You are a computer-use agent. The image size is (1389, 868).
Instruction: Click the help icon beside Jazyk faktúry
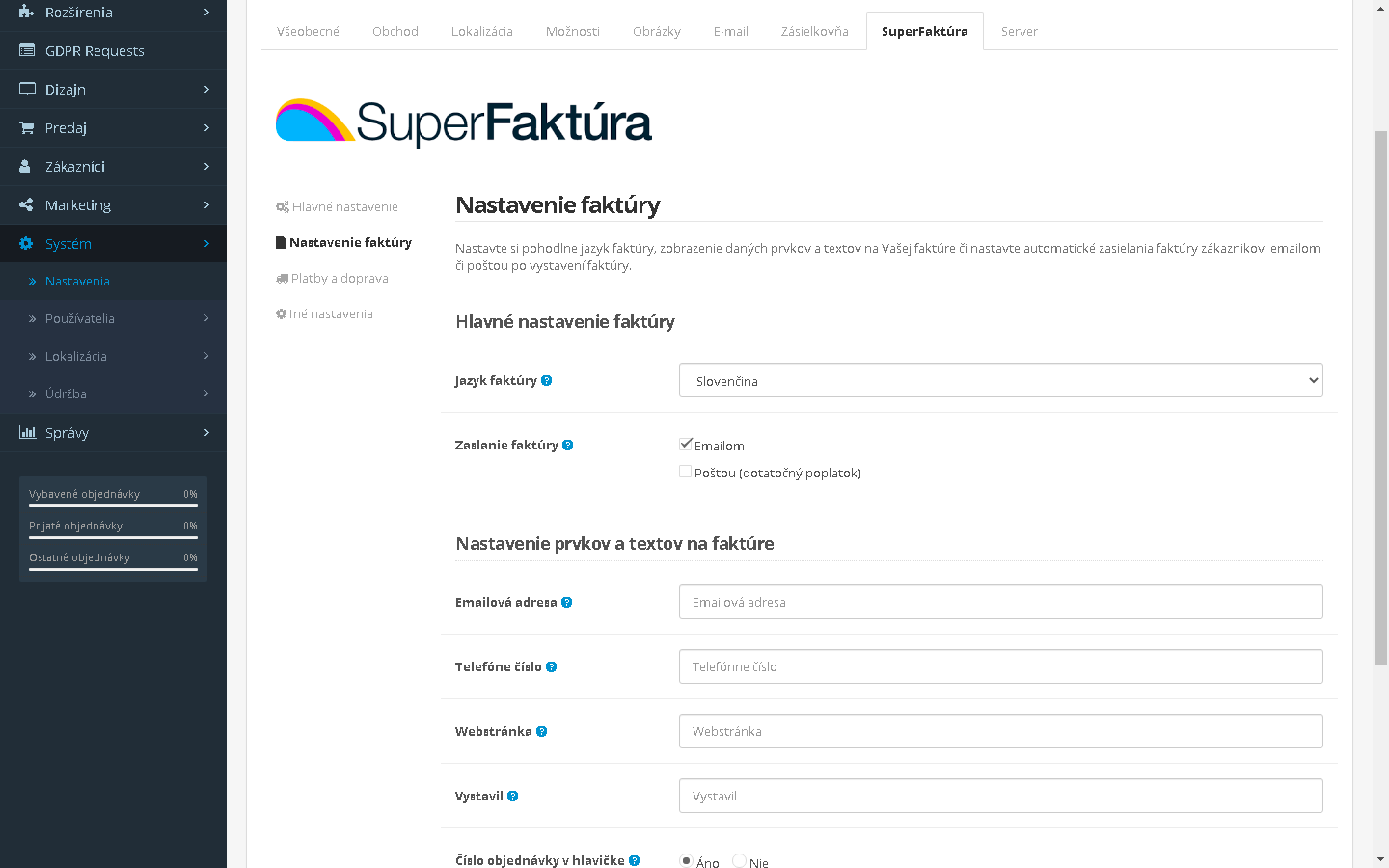coord(546,380)
